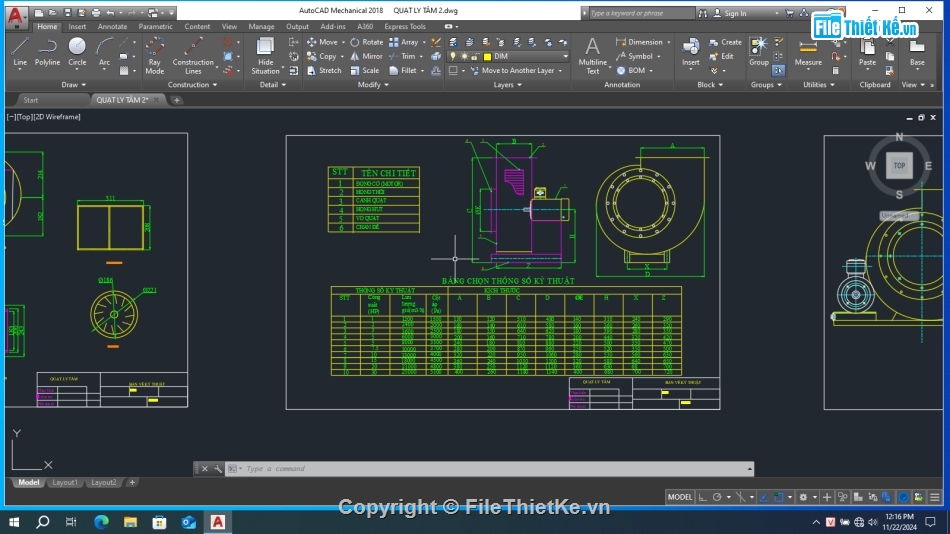Viewport: 950px width, 534px height.
Task: Switch to the Start document tab
Action: pyautogui.click(x=30, y=100)
